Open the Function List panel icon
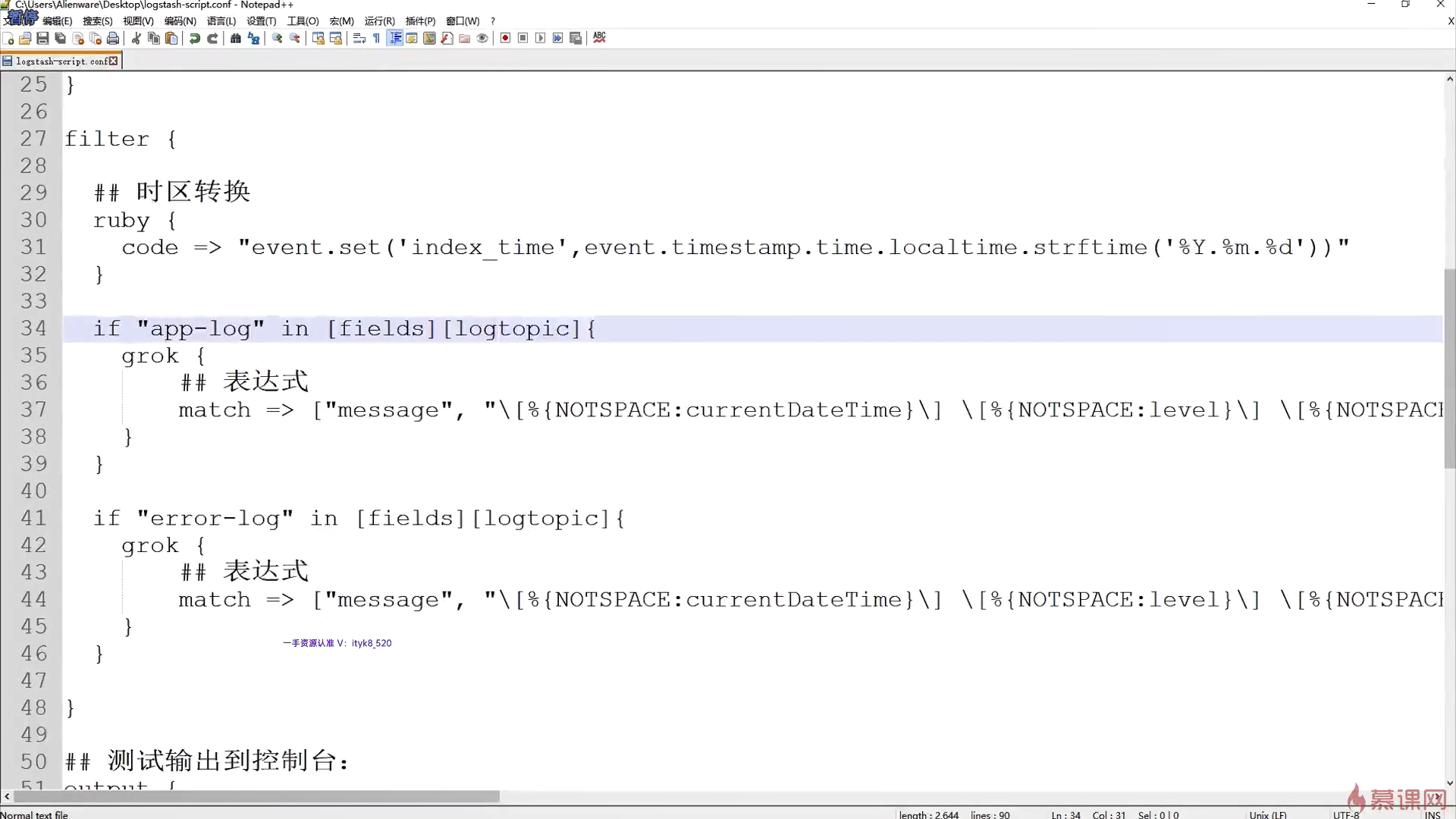 coord(447,38)
